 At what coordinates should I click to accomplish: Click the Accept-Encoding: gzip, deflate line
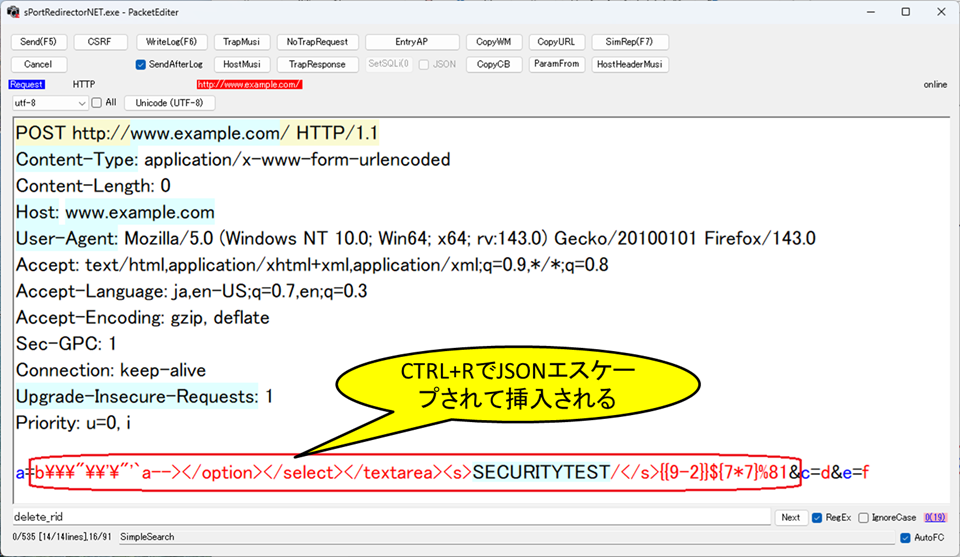[x=143, y=318]
